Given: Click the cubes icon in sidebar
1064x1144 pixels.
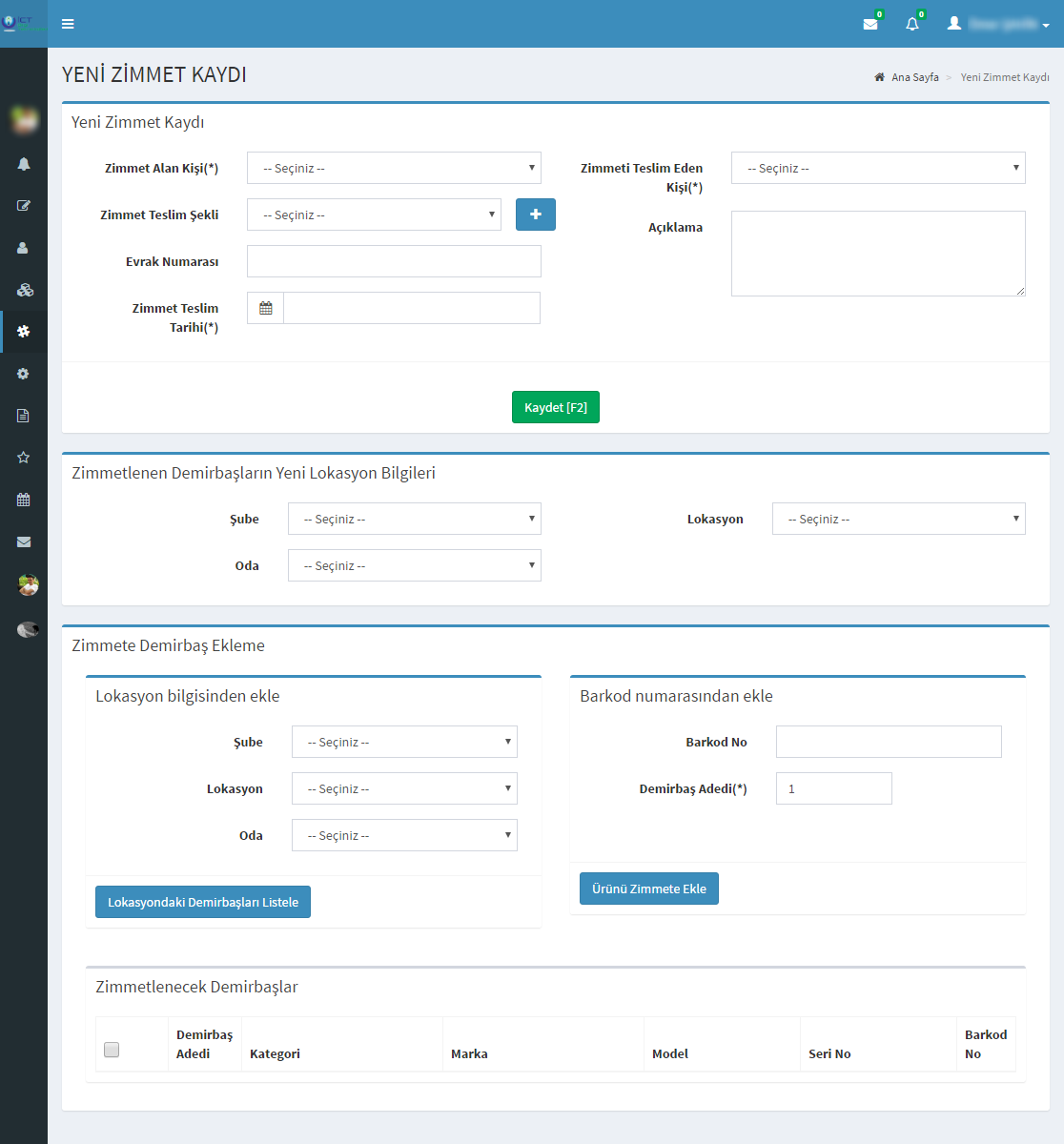Looking at the screenshot, I should coord(24,290).
